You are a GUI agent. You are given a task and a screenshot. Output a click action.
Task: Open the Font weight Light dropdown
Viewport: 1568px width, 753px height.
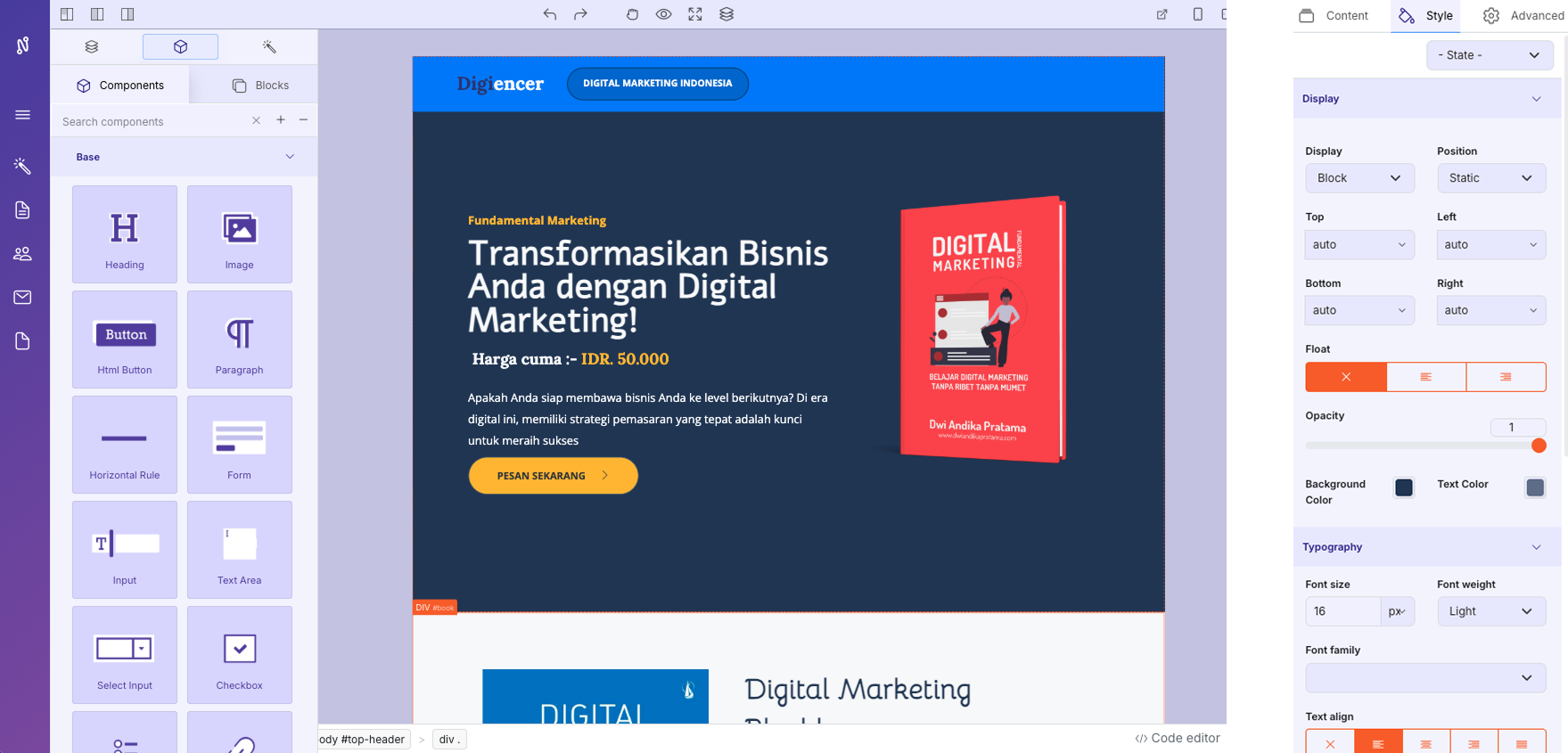1490,611
